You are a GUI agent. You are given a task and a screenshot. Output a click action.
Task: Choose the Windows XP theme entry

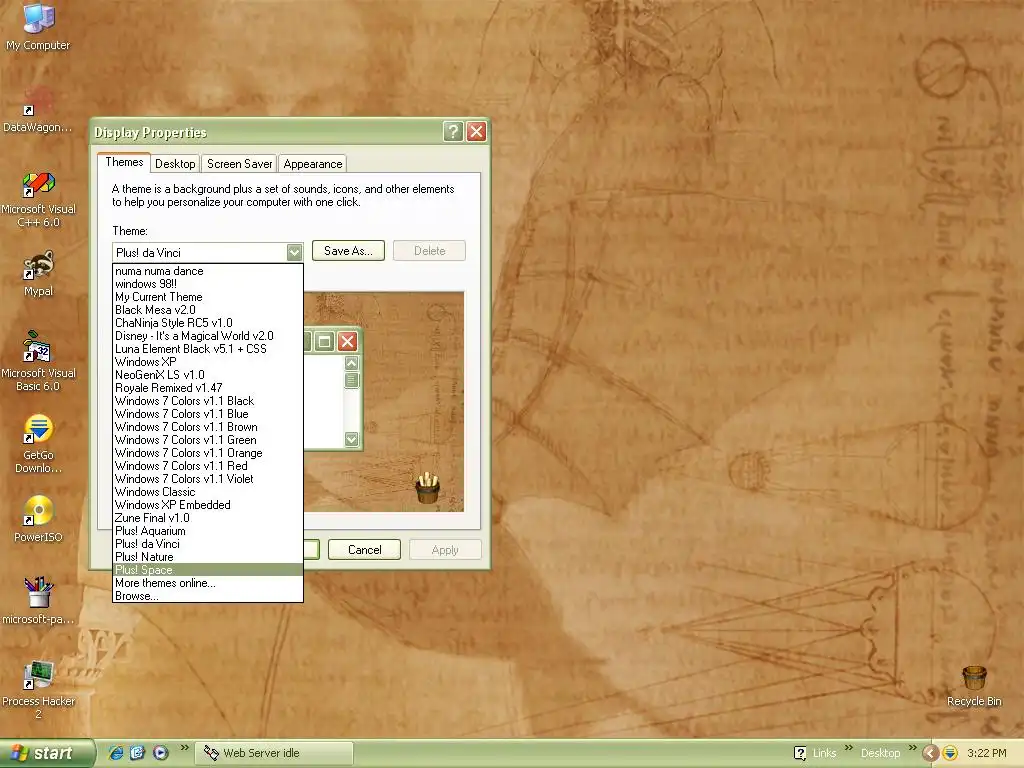pyautogui.click(x=208, y=362)
